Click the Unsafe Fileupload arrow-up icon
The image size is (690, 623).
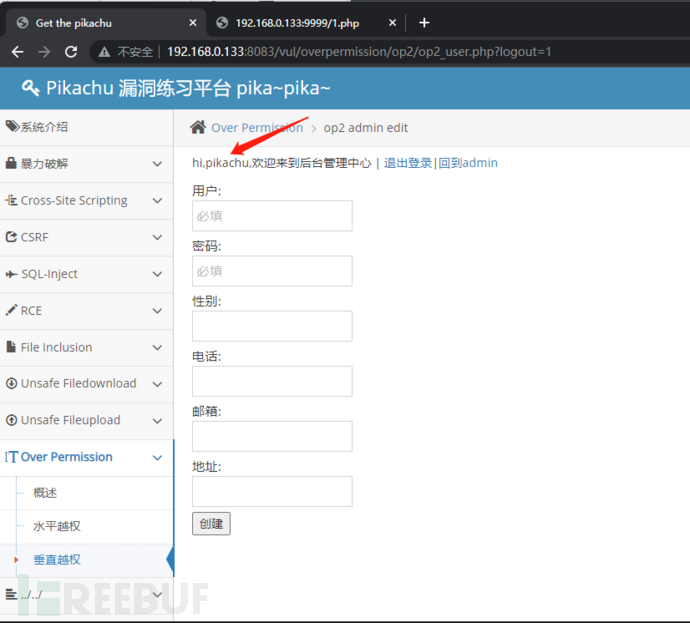(11, 420)
